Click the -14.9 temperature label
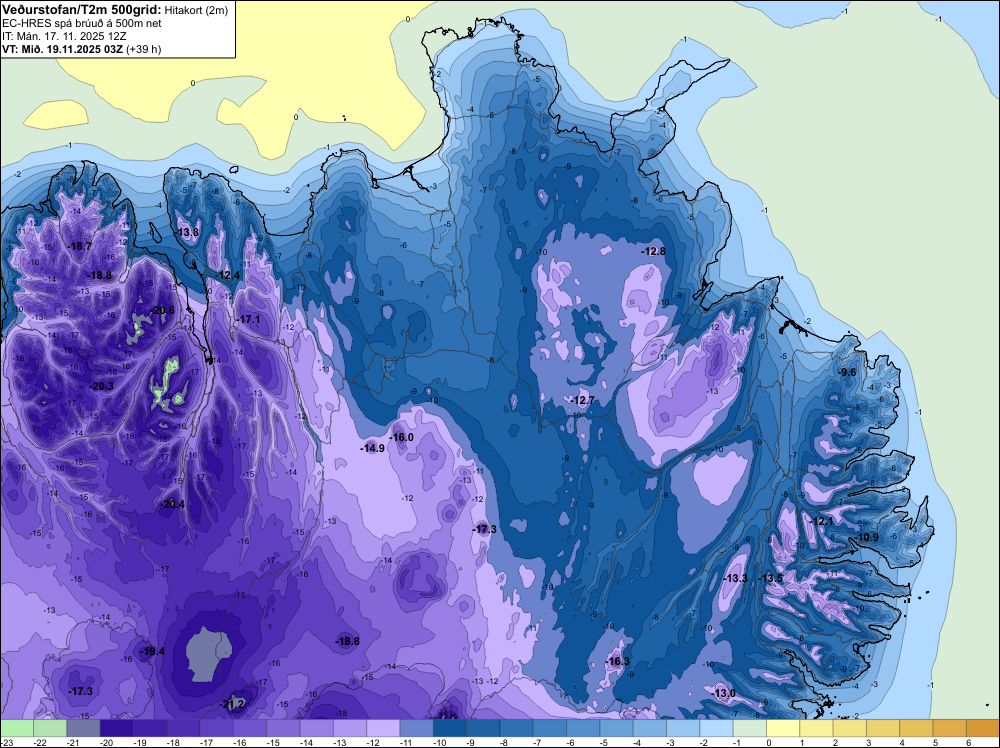Screen dimensions: 1000x748 [372, 448]
